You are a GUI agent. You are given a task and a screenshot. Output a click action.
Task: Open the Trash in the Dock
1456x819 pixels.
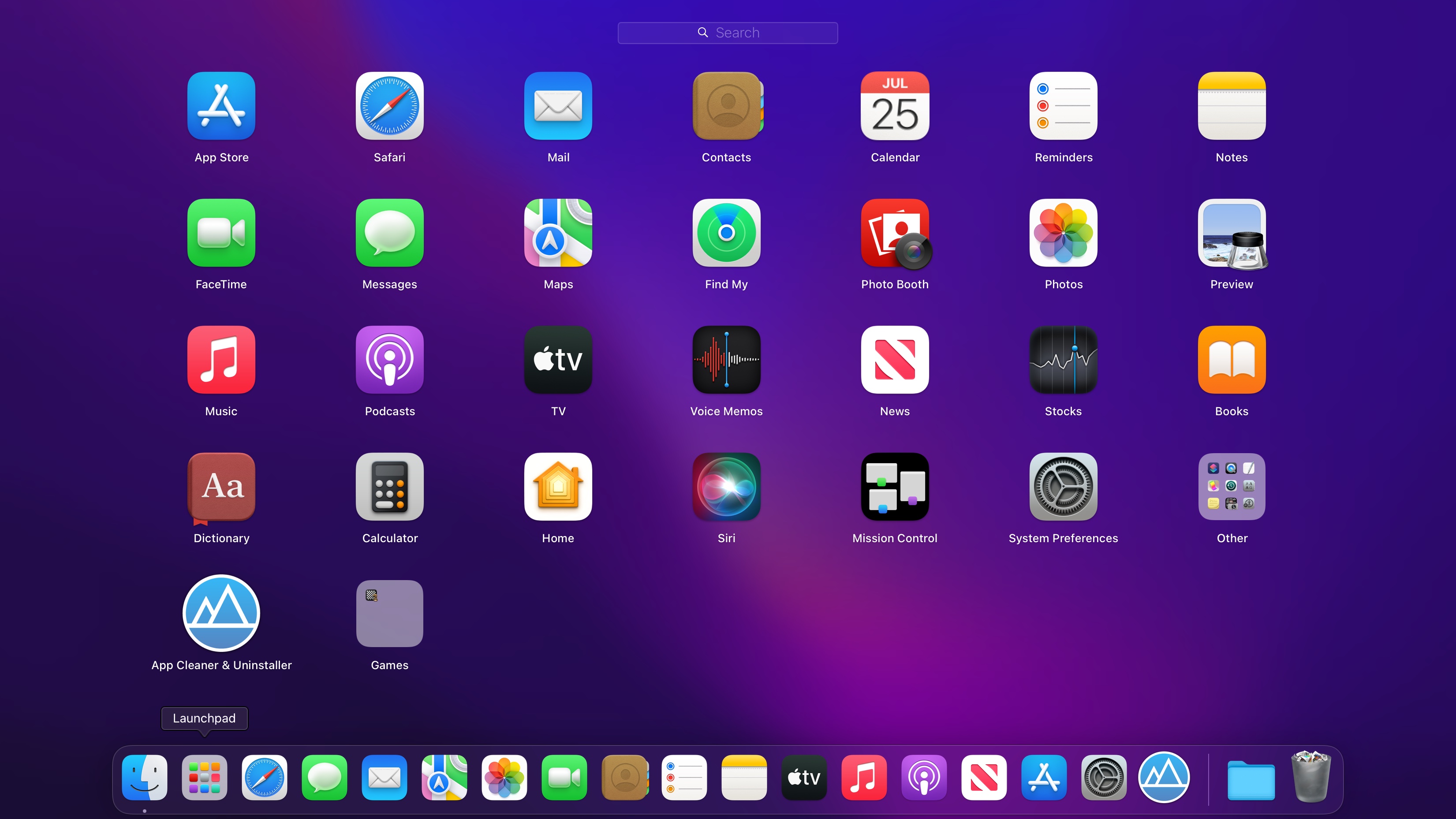1311,777
